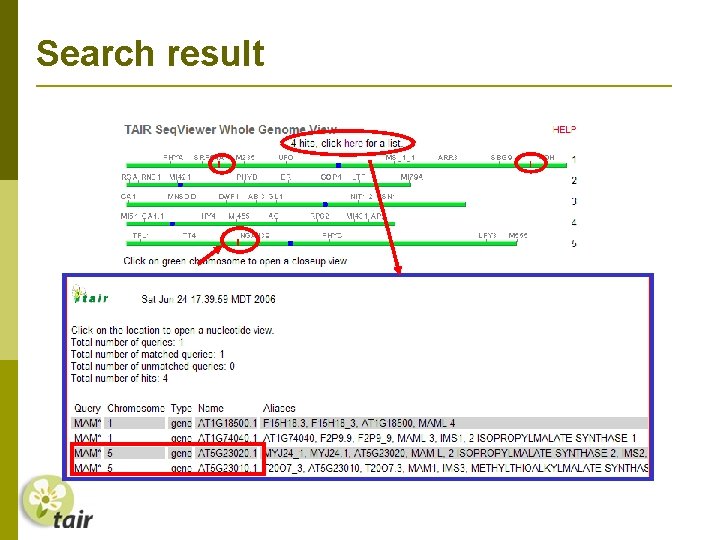Click the Aliases column header
Screen dimensions: 720x540
click(279, 408)
